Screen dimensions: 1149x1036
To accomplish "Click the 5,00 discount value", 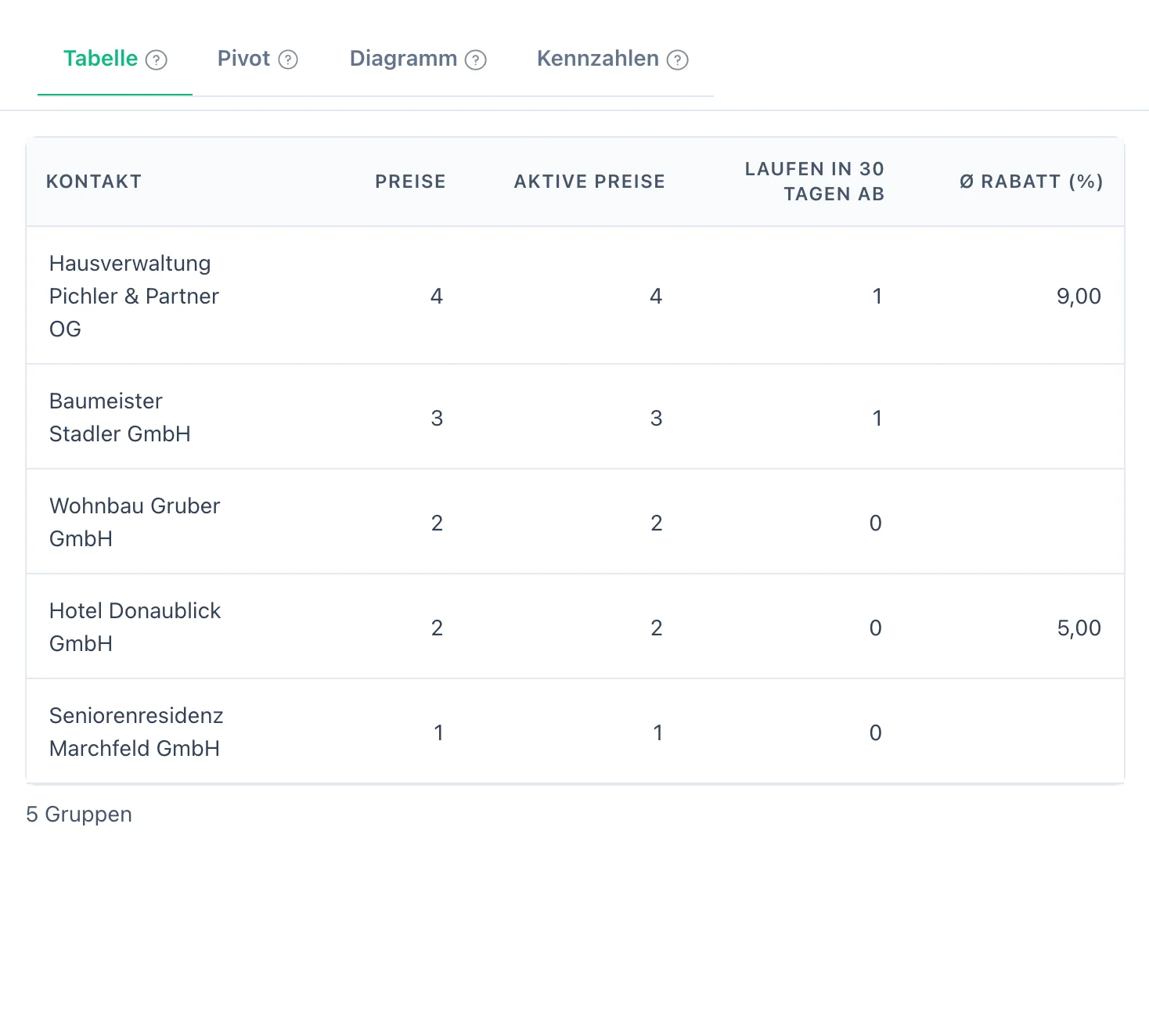I will point(1079,628).
